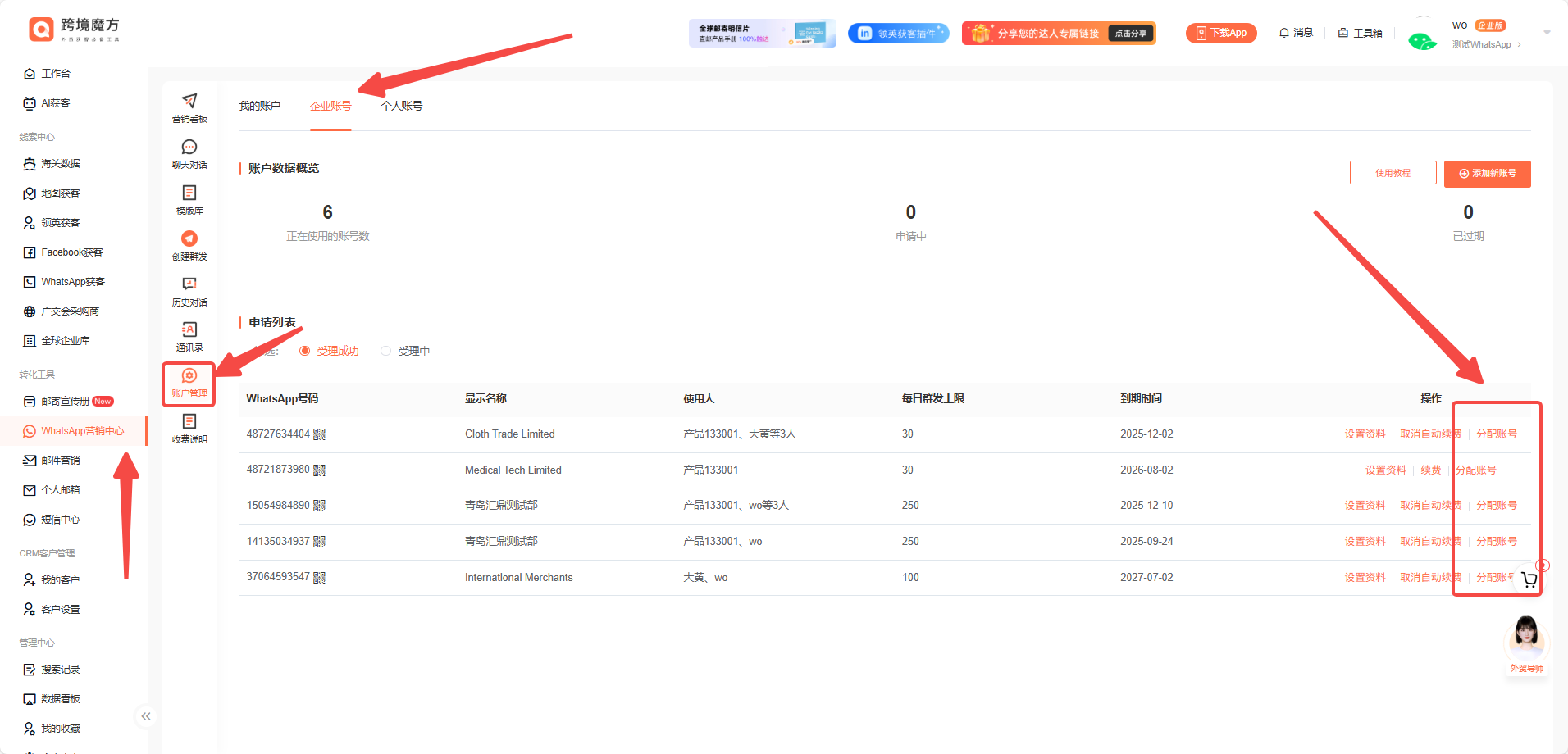Collapse the left sidebar with double-chevron
The image size is (1568, 754).
145,716
